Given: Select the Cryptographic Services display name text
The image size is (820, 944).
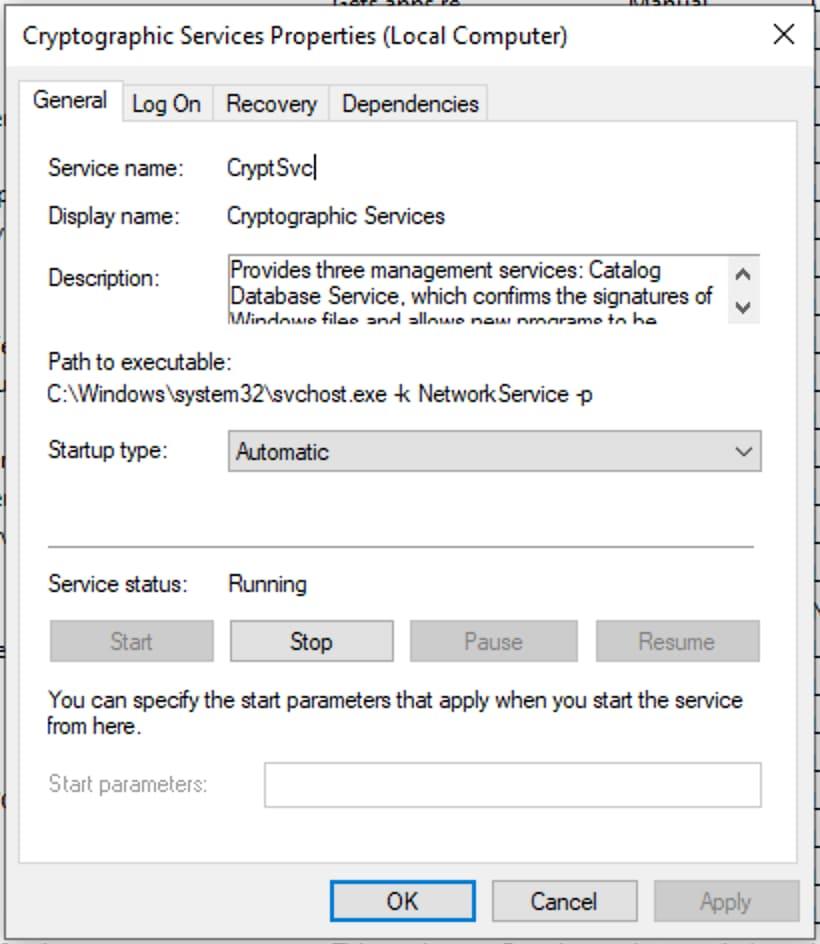Looking at the screenshot, I should 335,216.
